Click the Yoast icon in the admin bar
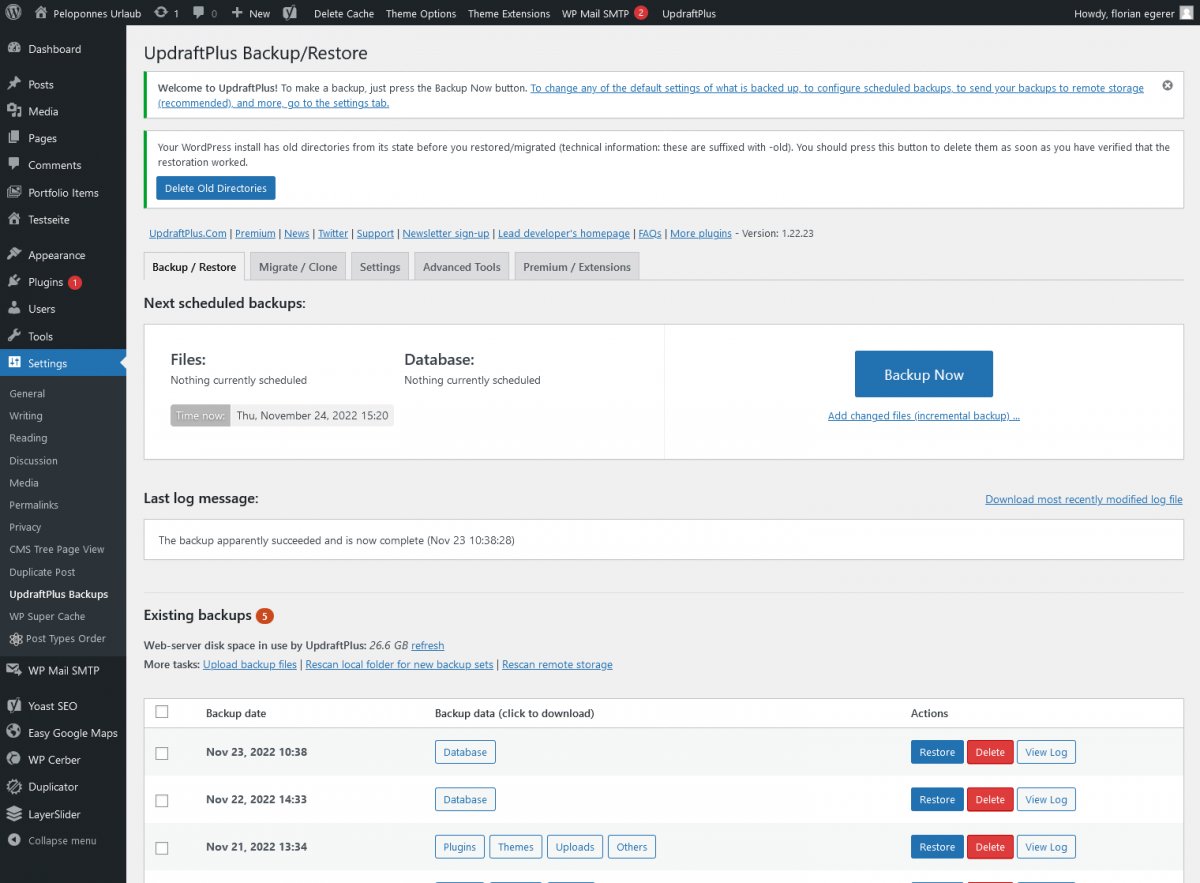The image size is (1200, 883). (x=288, y=13)
